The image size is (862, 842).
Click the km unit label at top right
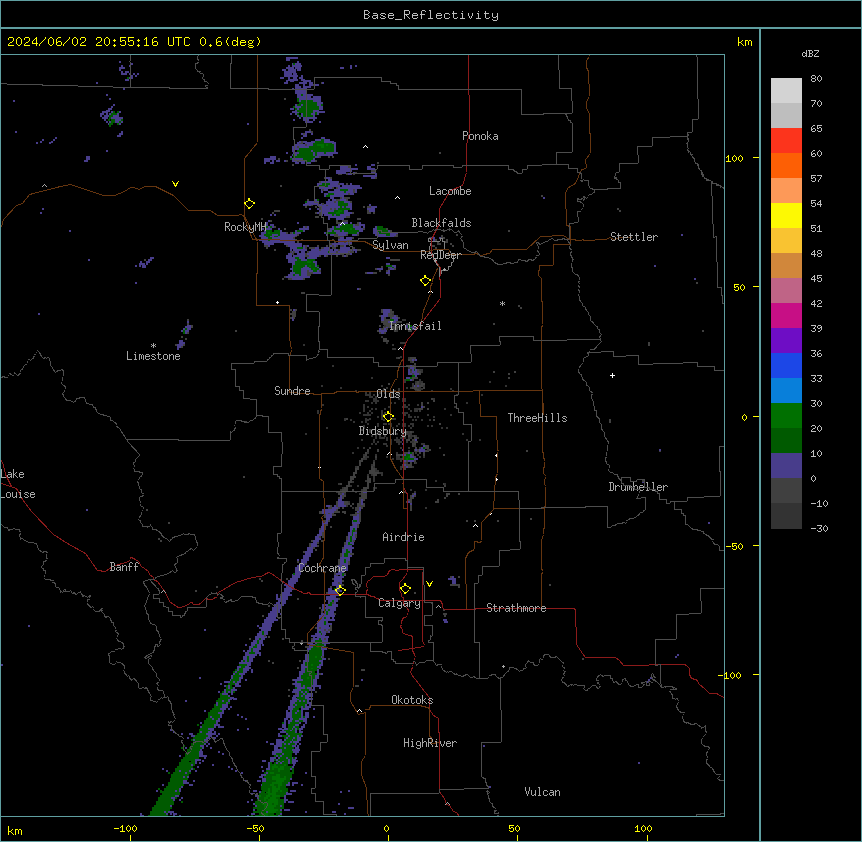click(x=744, y=42)
